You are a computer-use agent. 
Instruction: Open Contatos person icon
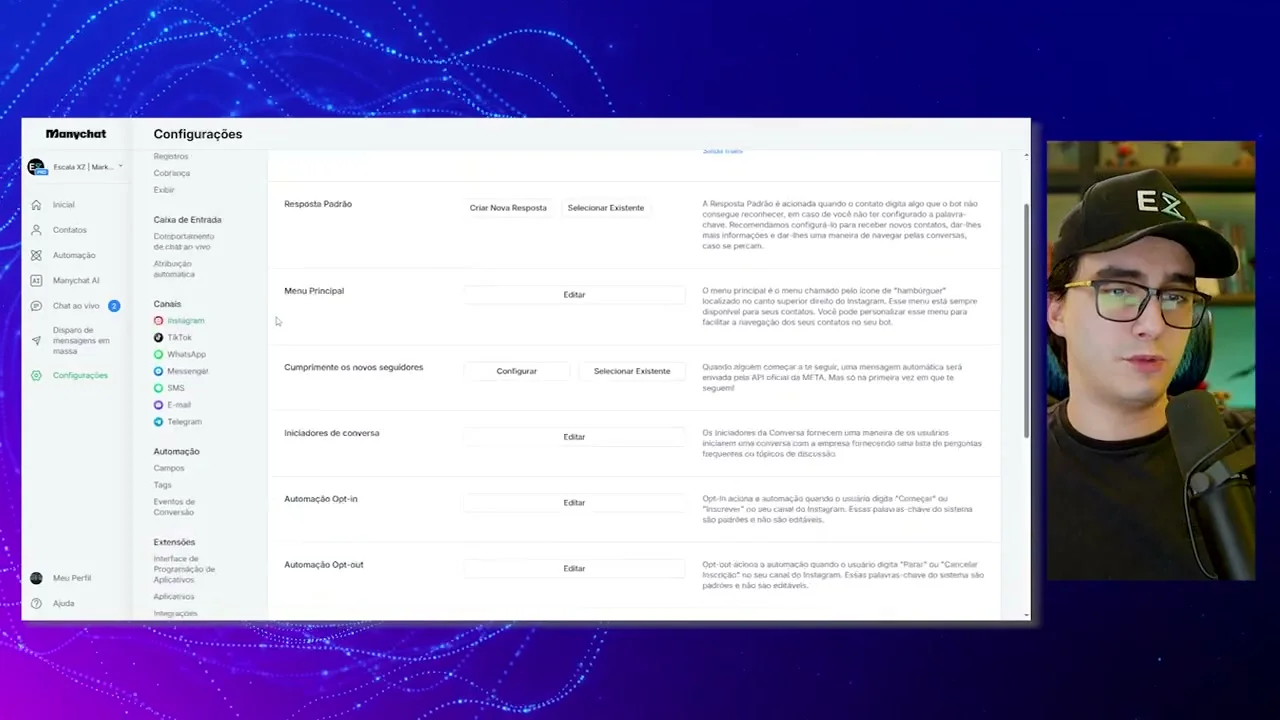tap(36, 230)
